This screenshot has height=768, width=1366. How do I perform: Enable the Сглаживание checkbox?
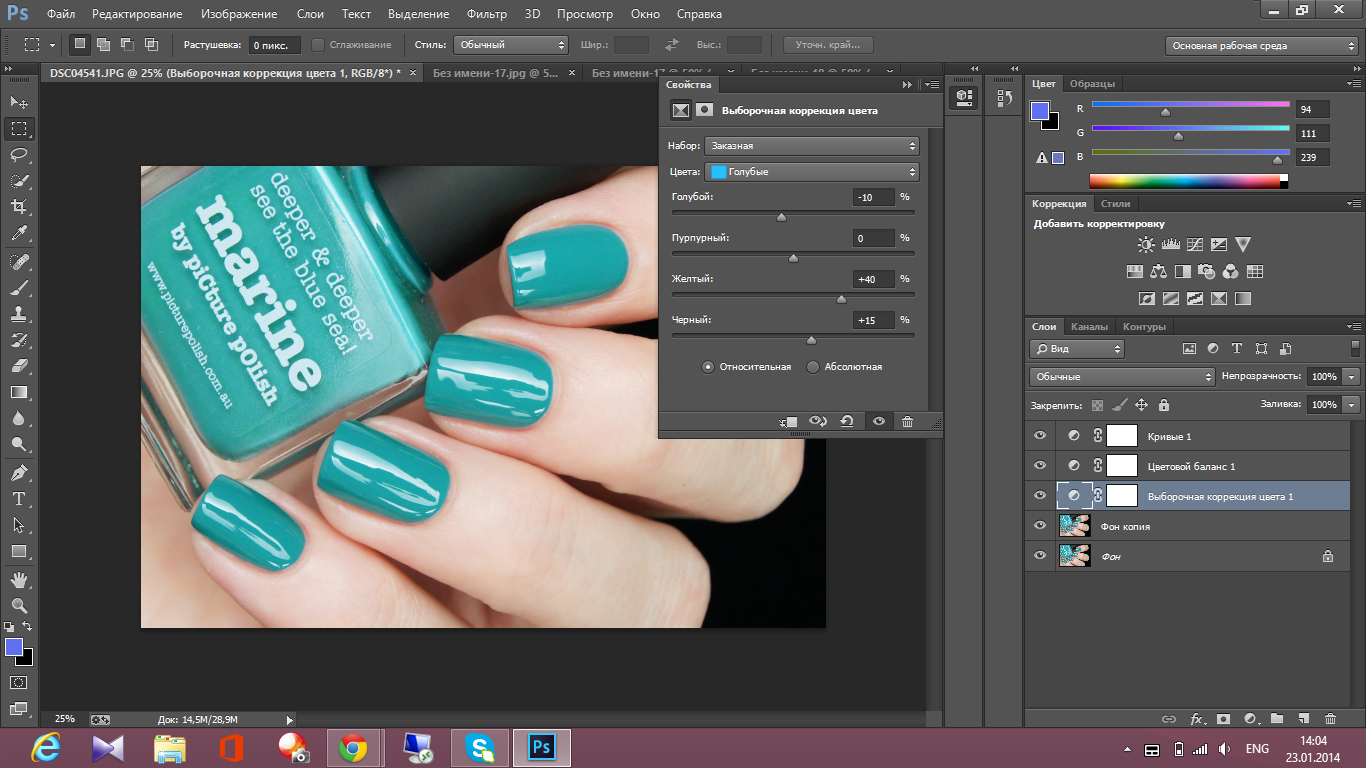coord(318,45)
